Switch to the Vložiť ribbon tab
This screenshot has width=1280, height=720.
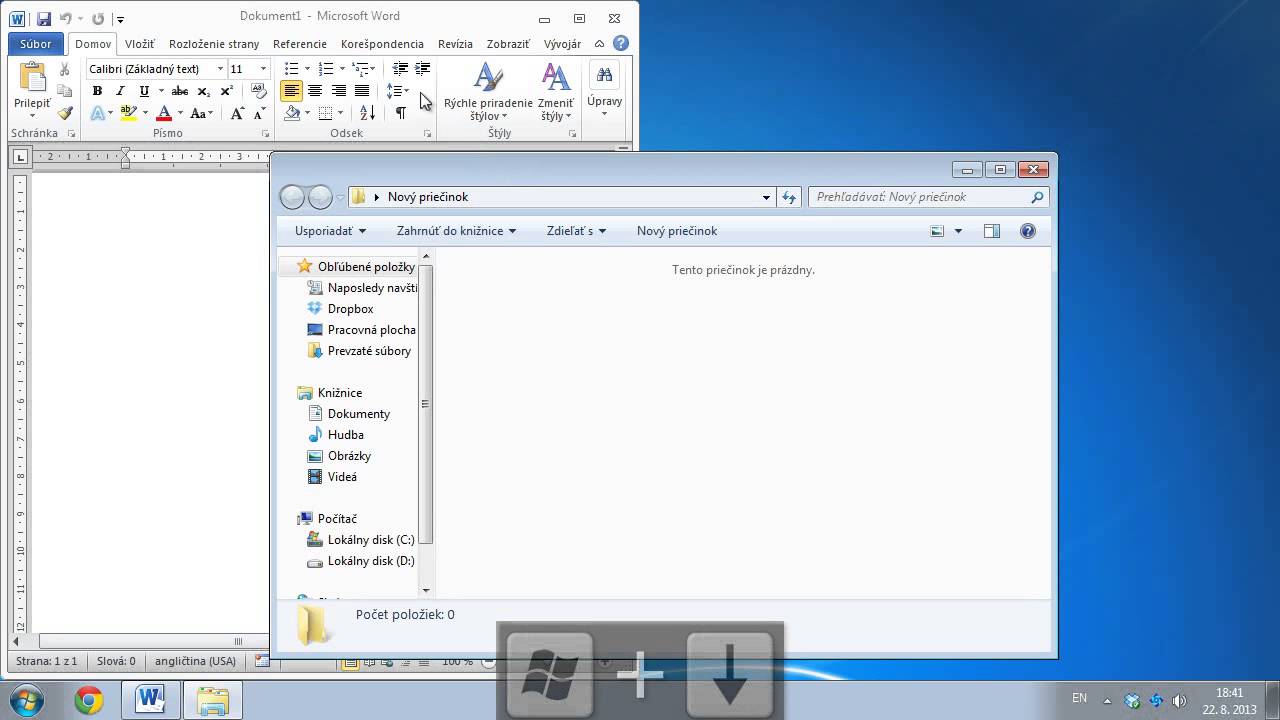140,44
